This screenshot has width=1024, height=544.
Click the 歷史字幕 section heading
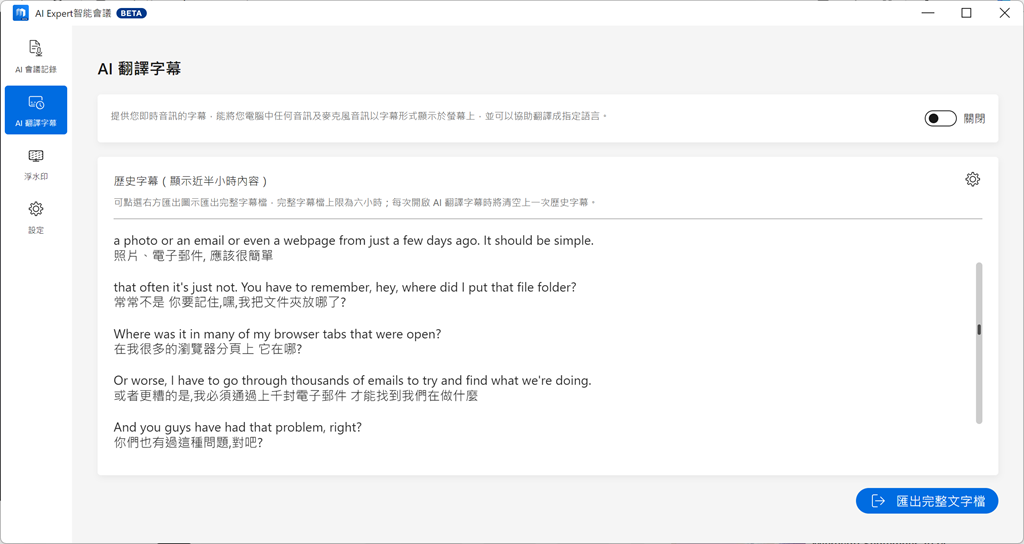point(190,181)
